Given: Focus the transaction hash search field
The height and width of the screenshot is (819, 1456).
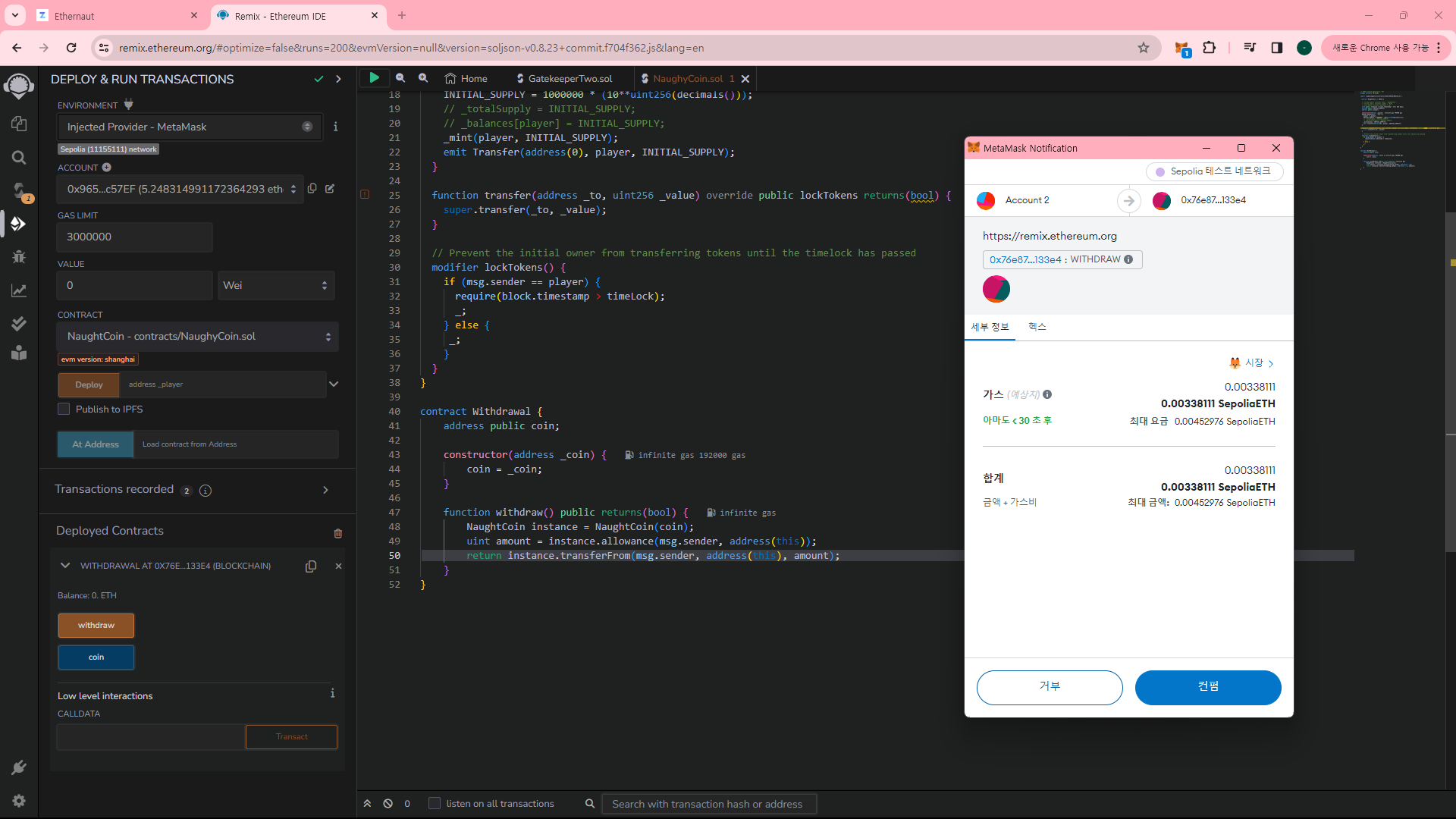Looking at the screenshot, I should 709,804.
